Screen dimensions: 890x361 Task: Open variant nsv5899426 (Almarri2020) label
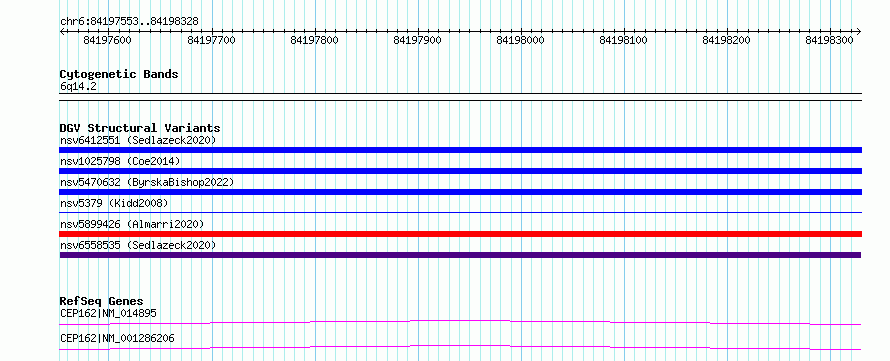(x=132, y=224)
